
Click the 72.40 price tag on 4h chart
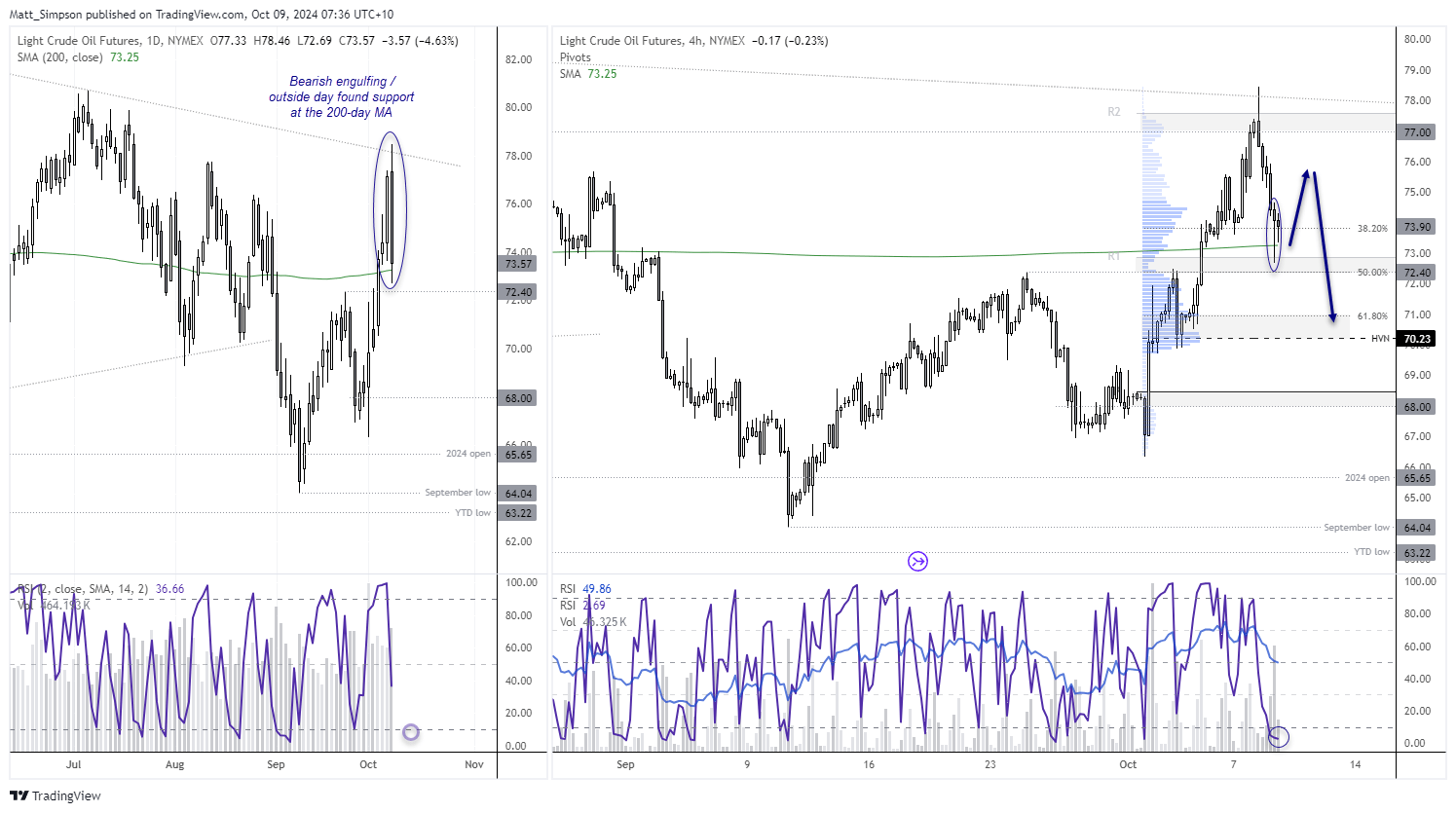pos(1417,274)
